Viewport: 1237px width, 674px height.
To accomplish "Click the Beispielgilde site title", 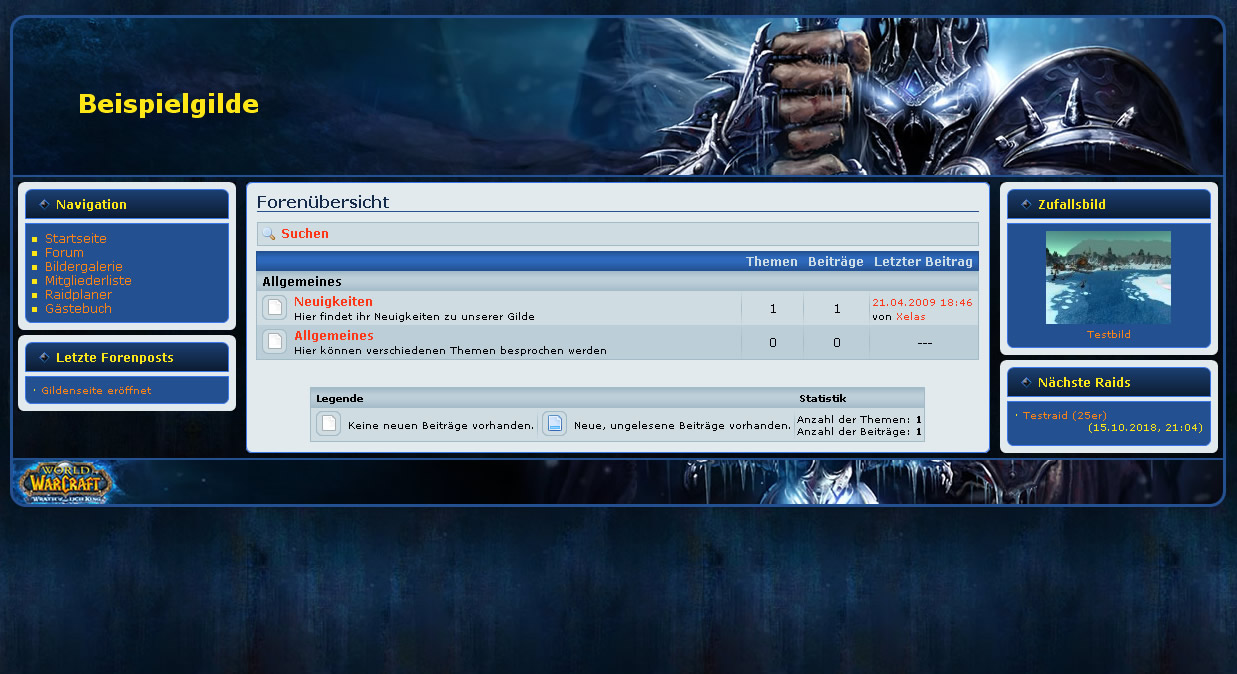I will [x=168, y=104].
